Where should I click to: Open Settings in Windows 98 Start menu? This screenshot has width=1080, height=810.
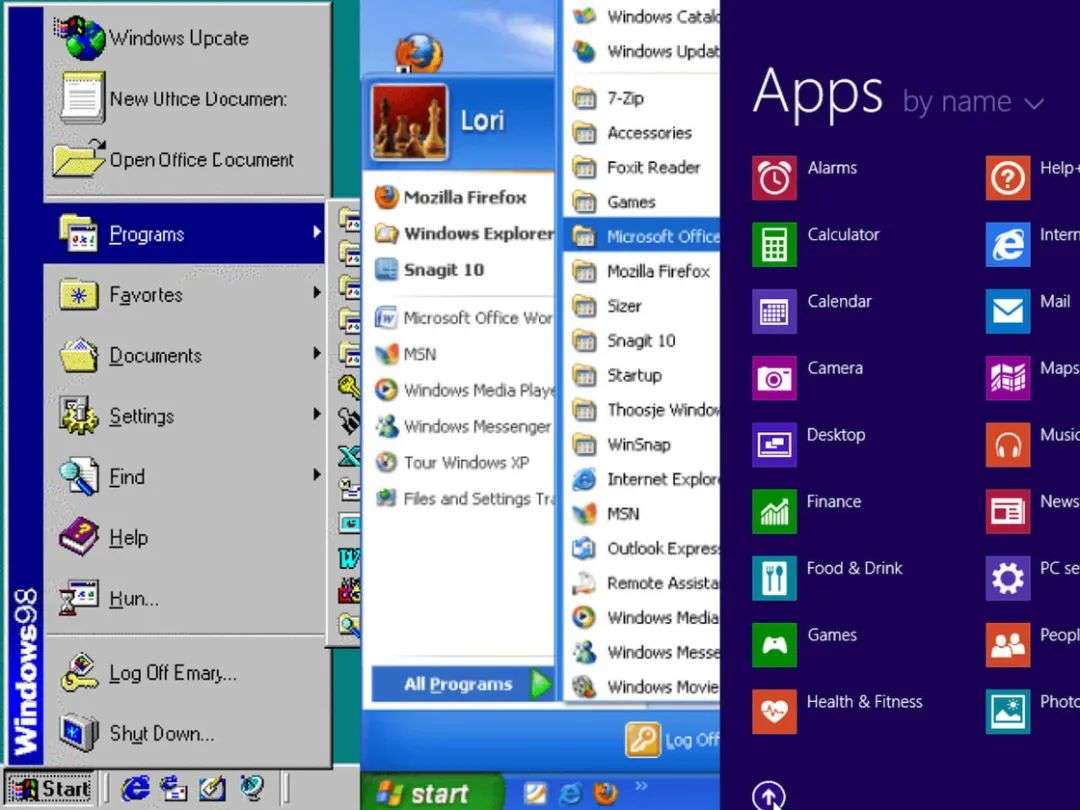(x=186, y=416)
